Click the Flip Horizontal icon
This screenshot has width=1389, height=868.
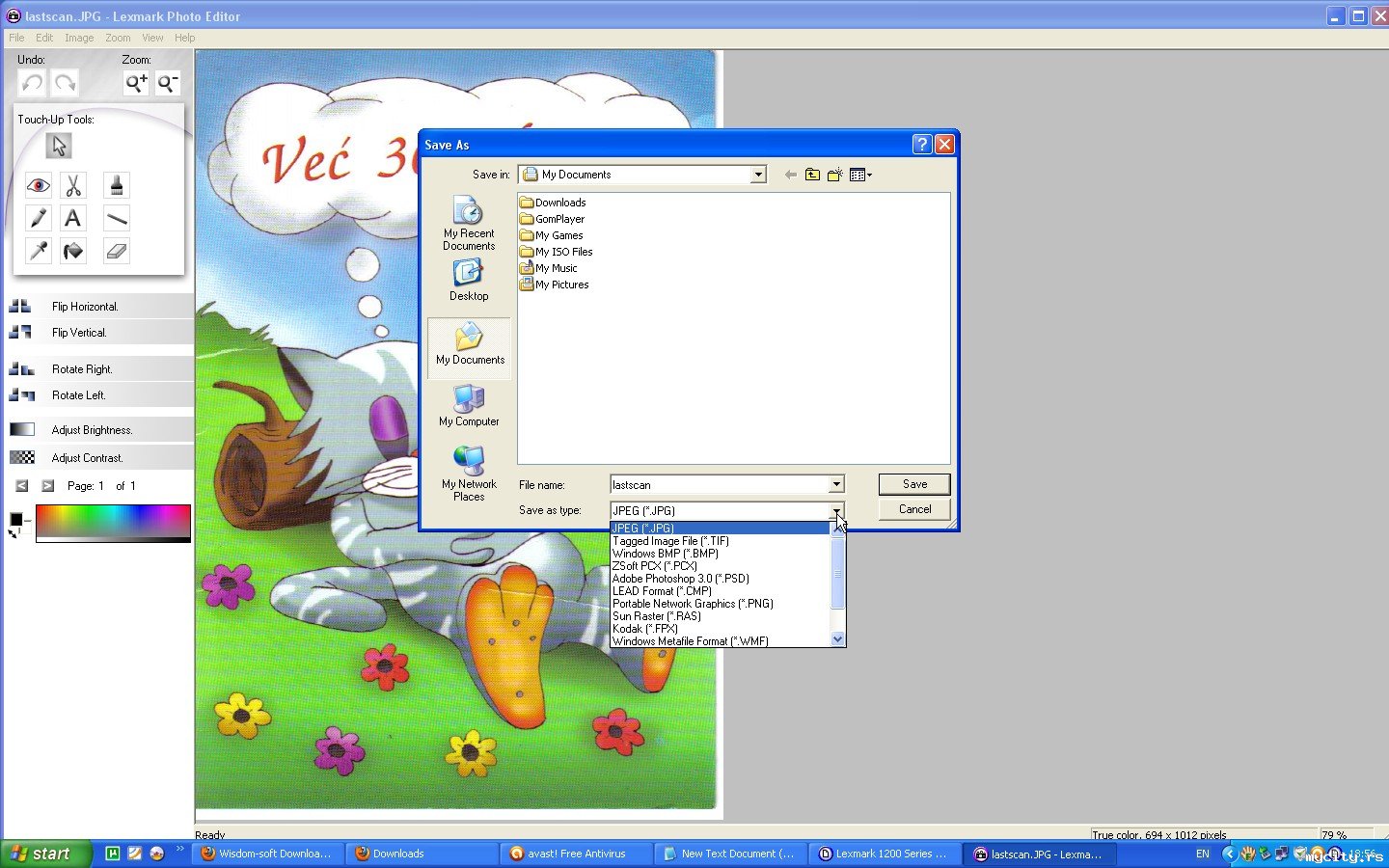coord(20,306)
